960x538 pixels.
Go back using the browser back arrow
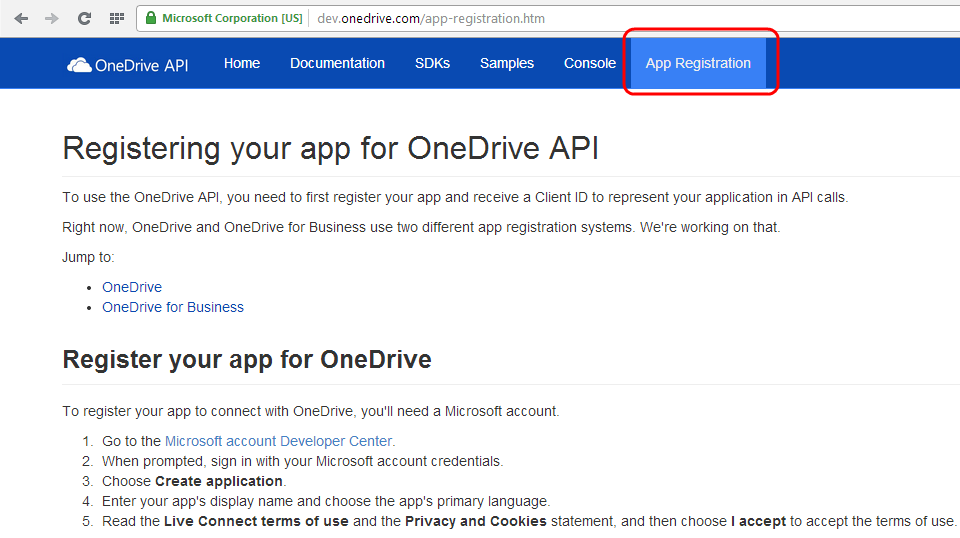point(21,18)
